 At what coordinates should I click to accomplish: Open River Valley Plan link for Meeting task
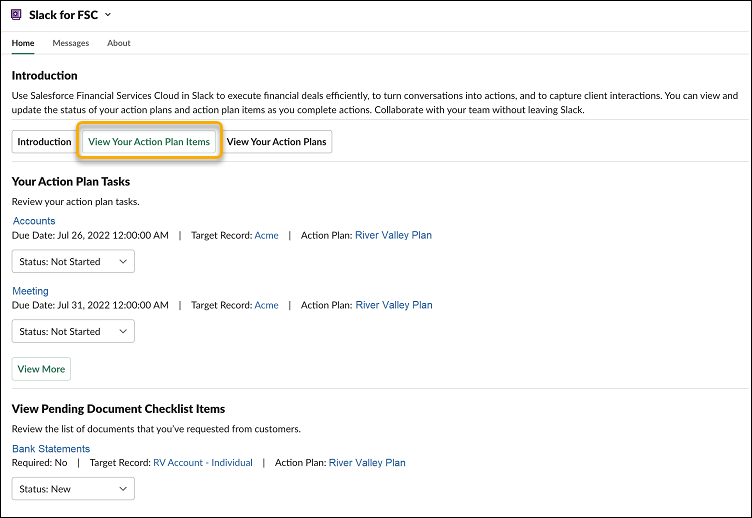pos(394,305)
